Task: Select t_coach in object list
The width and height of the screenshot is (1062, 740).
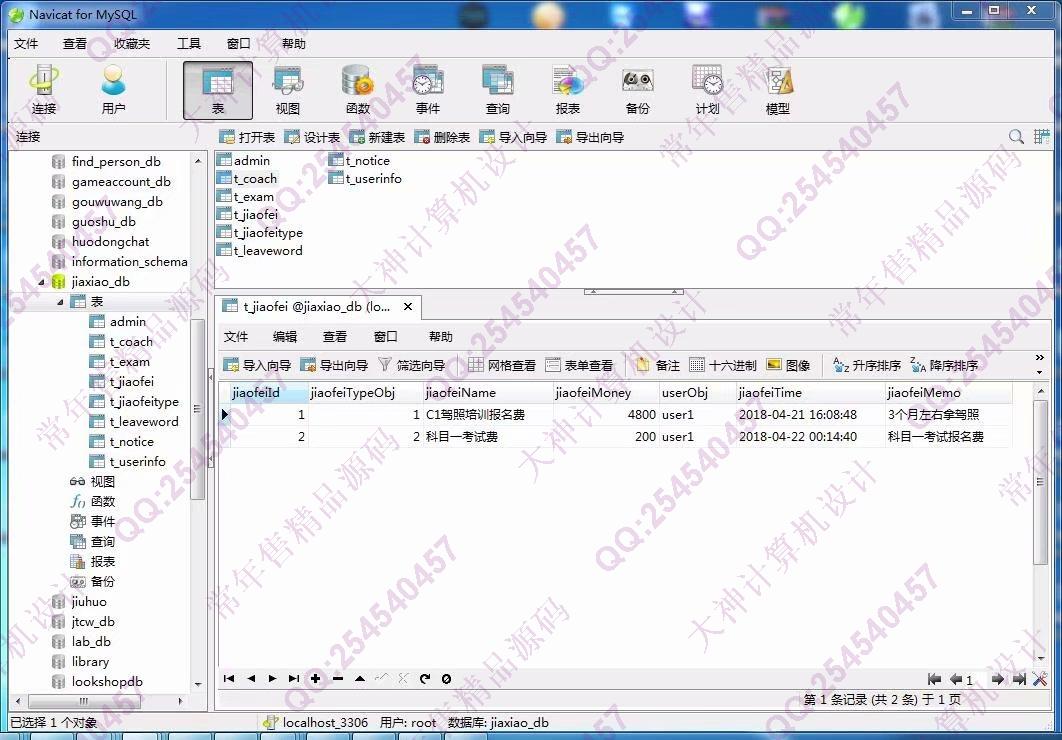Action: [247, 179]
